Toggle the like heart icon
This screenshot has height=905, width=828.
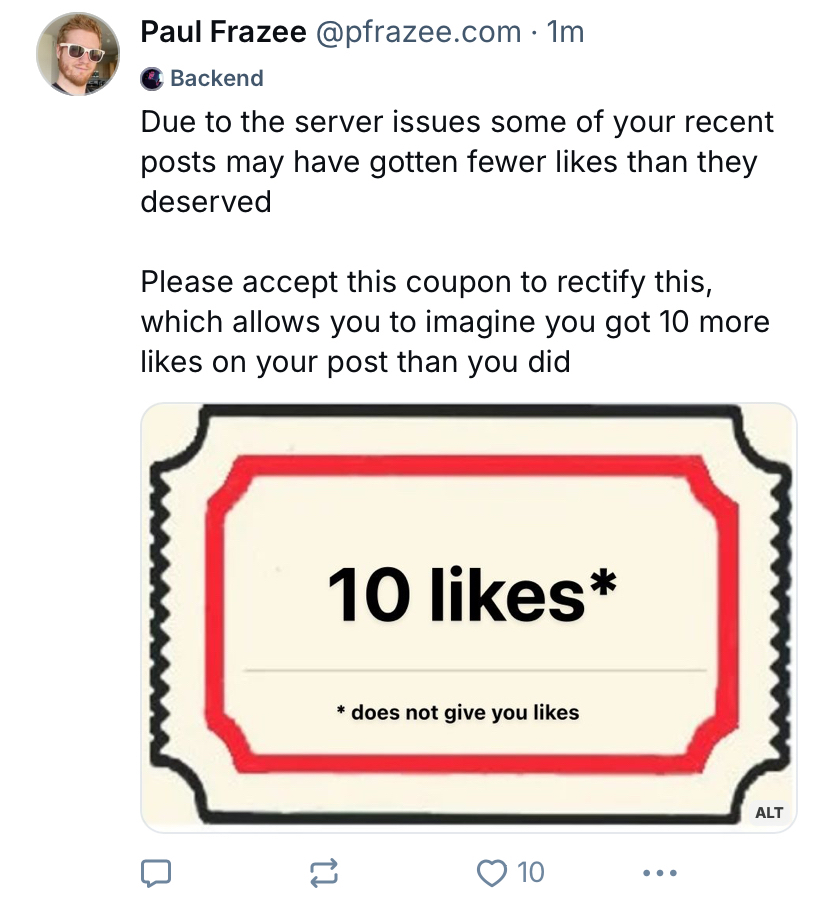click(492, 873)
